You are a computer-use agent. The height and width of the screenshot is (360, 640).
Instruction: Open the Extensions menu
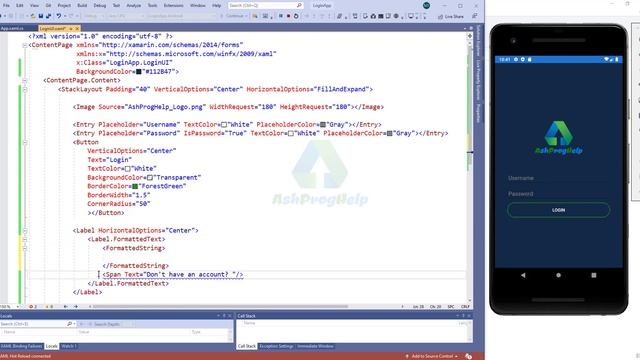(173, 5)
